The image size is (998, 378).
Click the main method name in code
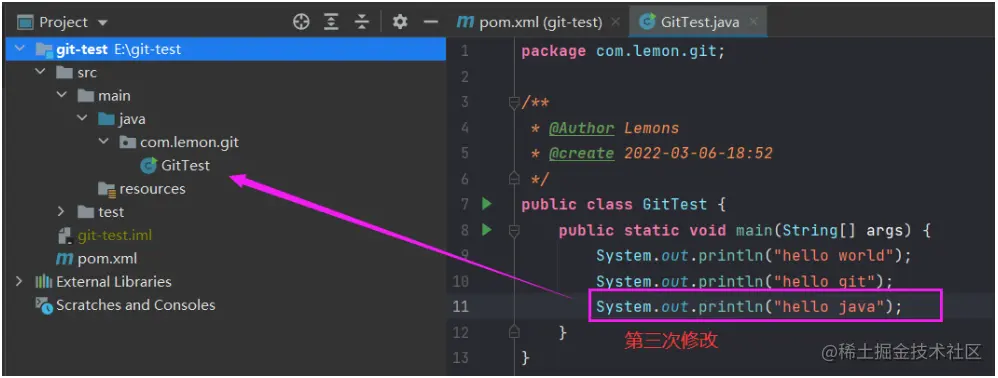point(754,230)
